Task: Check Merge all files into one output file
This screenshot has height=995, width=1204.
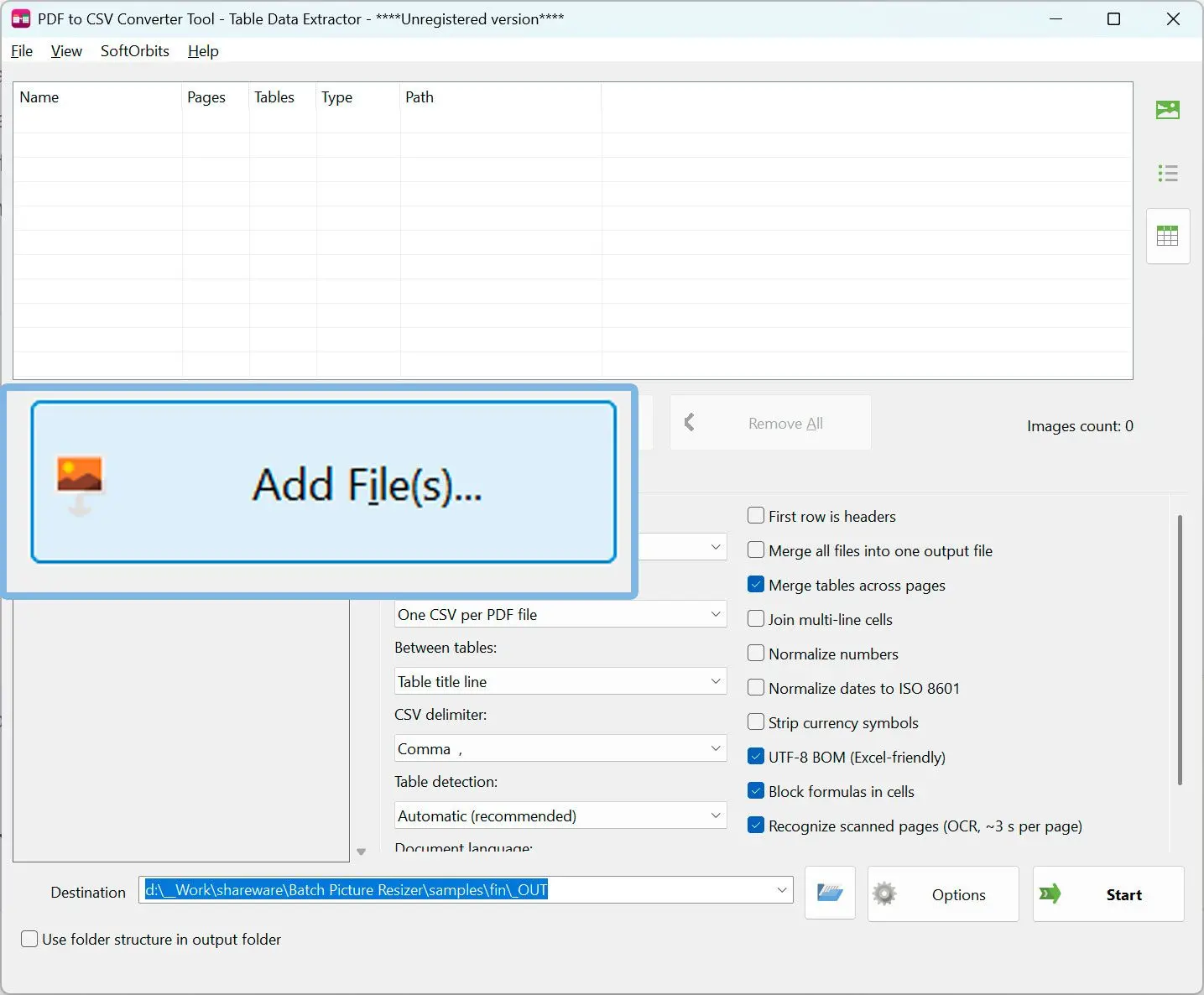Action: coord(756,550)
